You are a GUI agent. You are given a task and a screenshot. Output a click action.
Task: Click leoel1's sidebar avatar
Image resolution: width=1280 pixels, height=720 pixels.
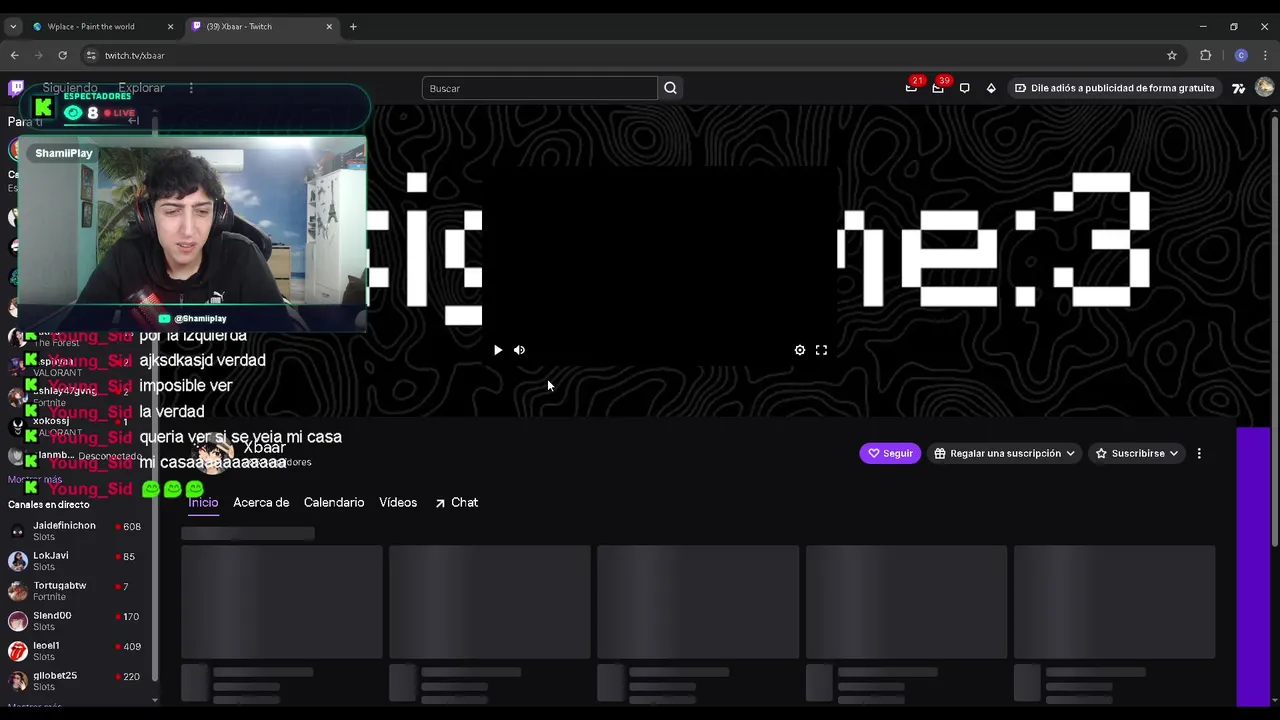tap(17, 651)
